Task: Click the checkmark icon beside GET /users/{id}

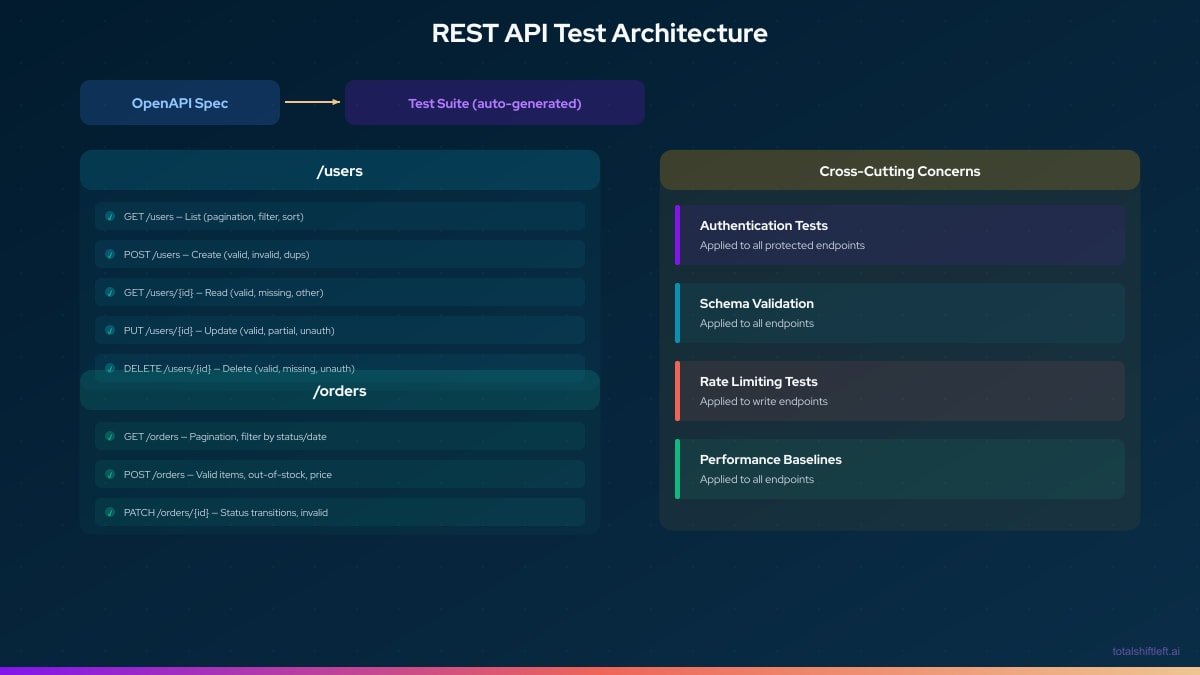Action: [110, 292]
